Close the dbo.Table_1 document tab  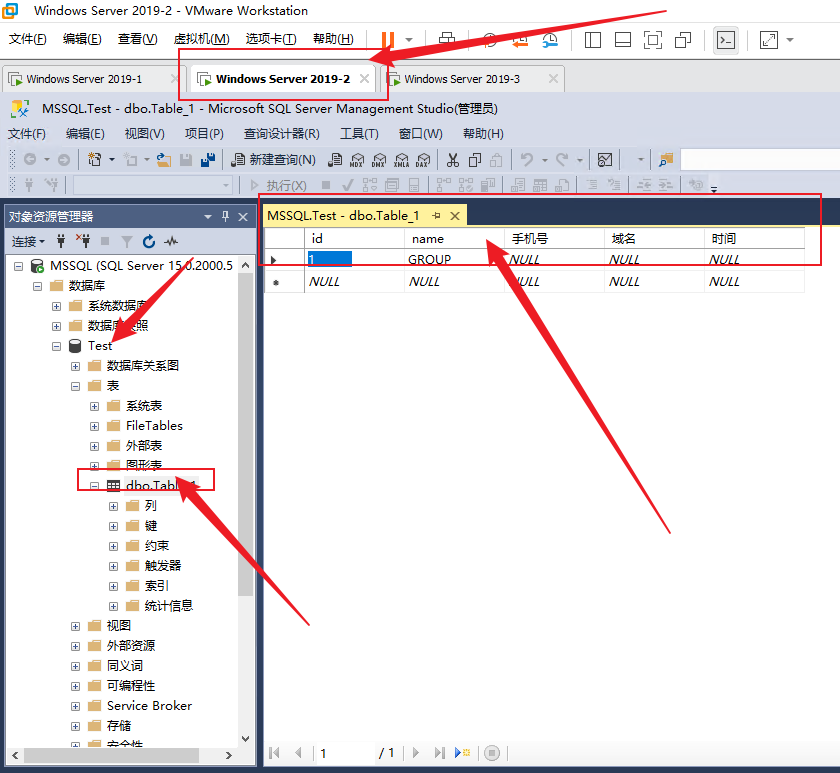click(x=455, y=216)
